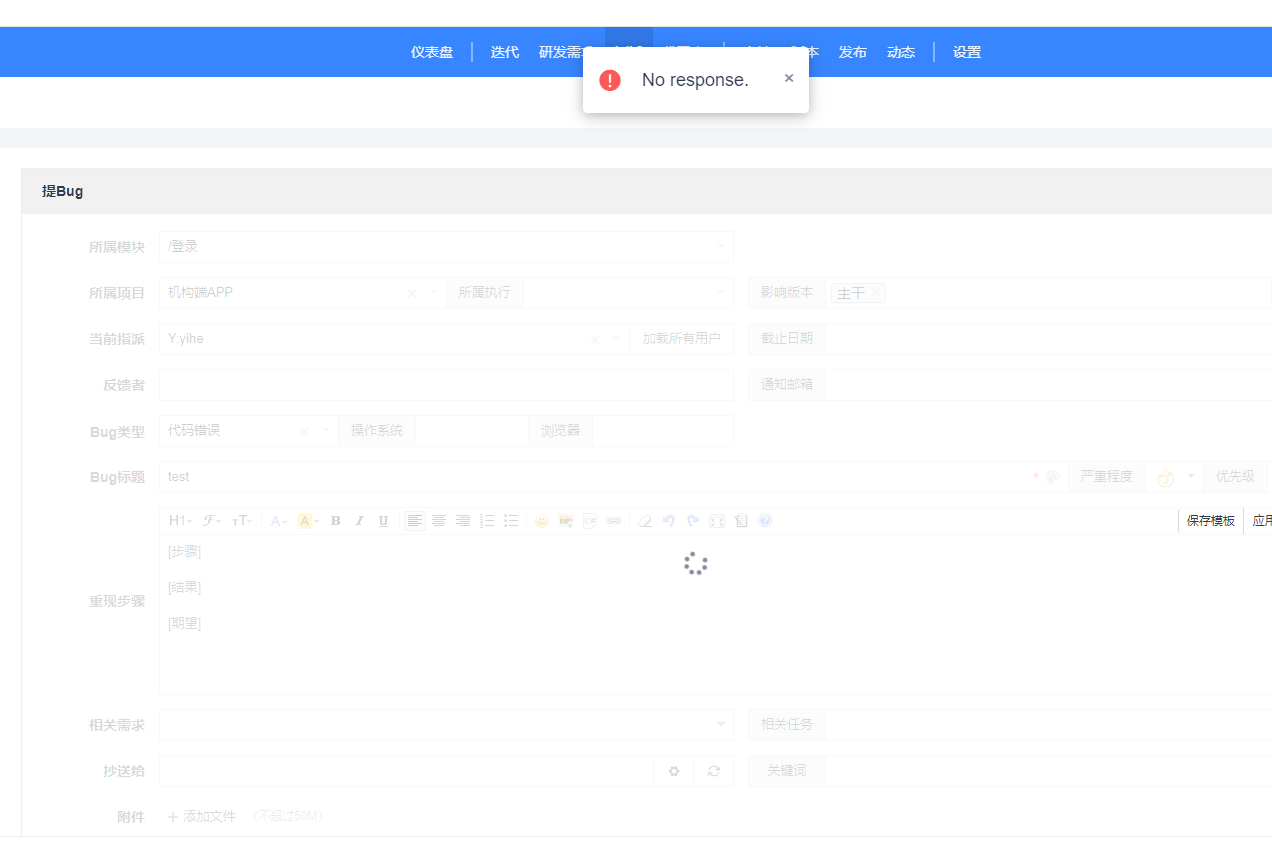Open editor help about icon
The width and height of the screenshot is (1272, 857).
tap(765, 521)
